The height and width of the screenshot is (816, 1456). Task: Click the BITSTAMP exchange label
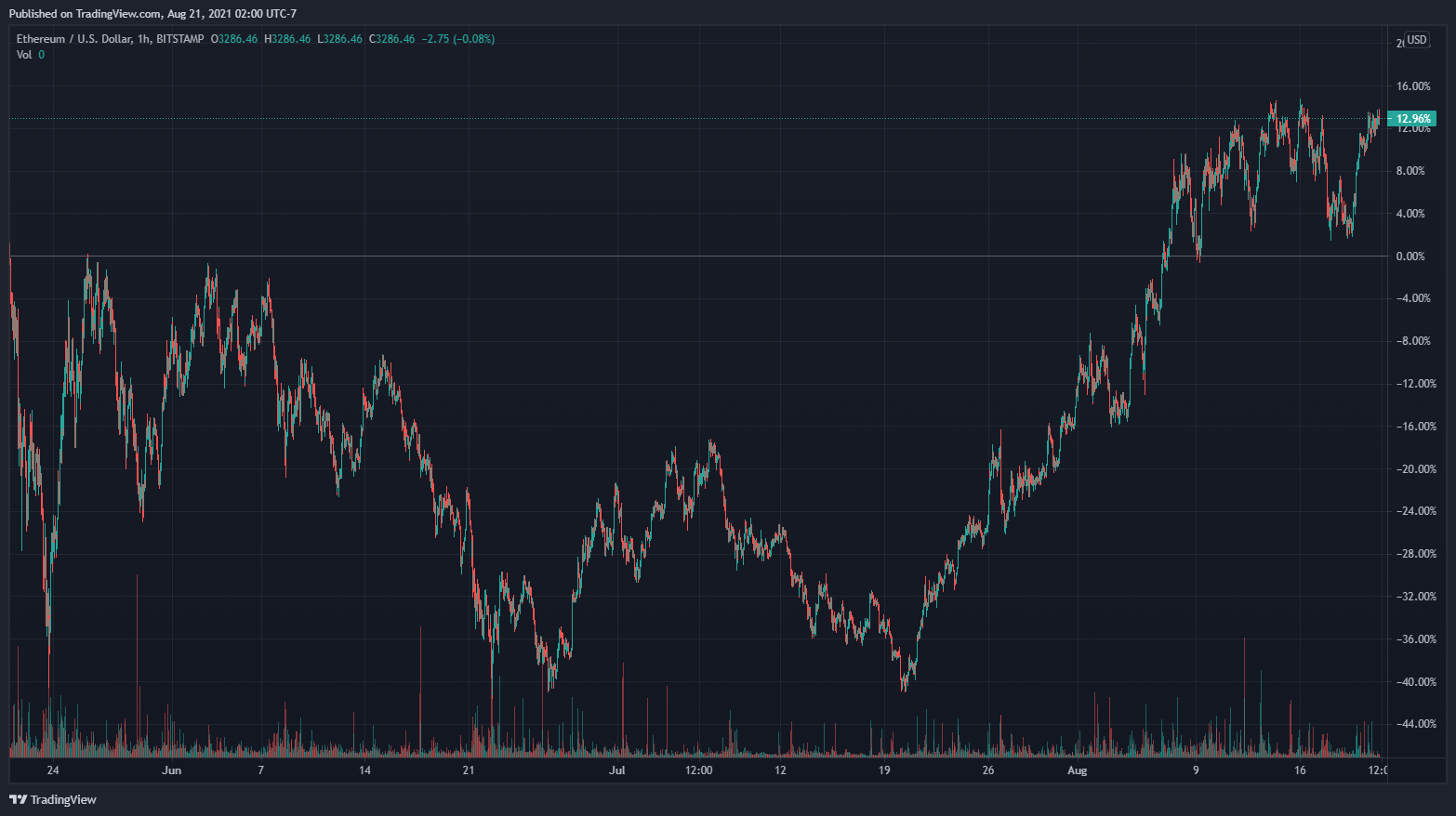(180, 39)
